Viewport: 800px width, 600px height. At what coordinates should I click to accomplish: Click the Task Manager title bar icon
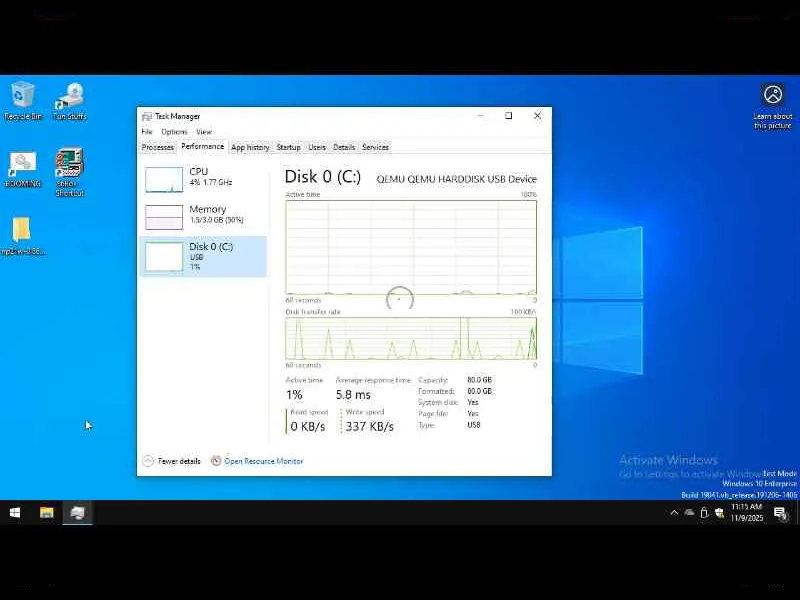tap(147, 116)
